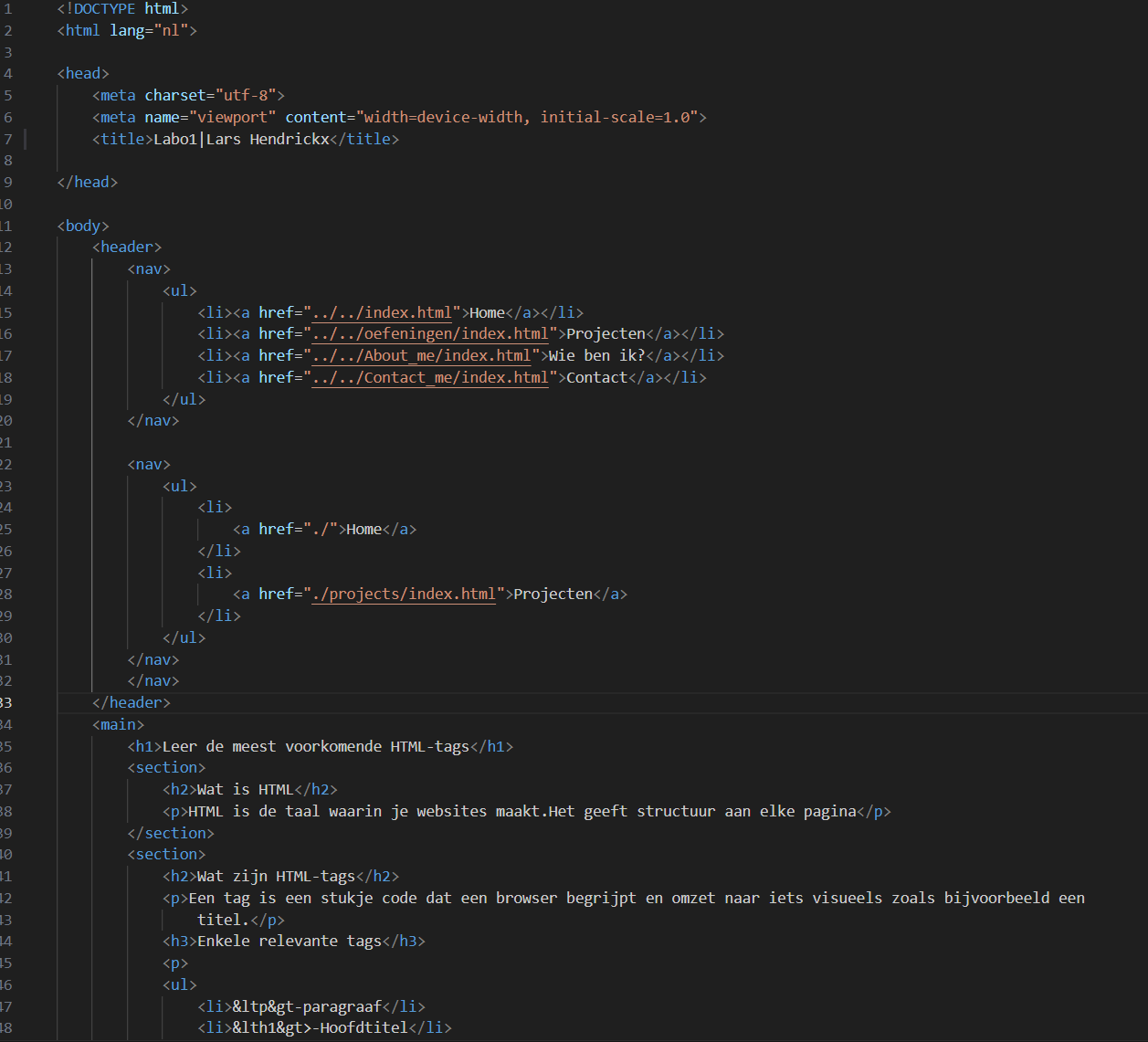Follow the '../../oefeningen/index.html' href path
Viewport: 1148px width, 1042px height.
[430, 334]
